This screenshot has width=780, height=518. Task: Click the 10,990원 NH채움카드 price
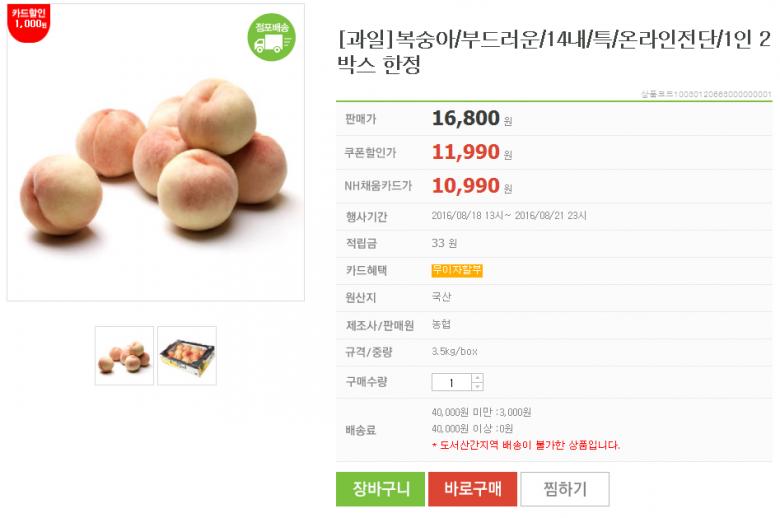pyautogui.click(x=466, y=185)
